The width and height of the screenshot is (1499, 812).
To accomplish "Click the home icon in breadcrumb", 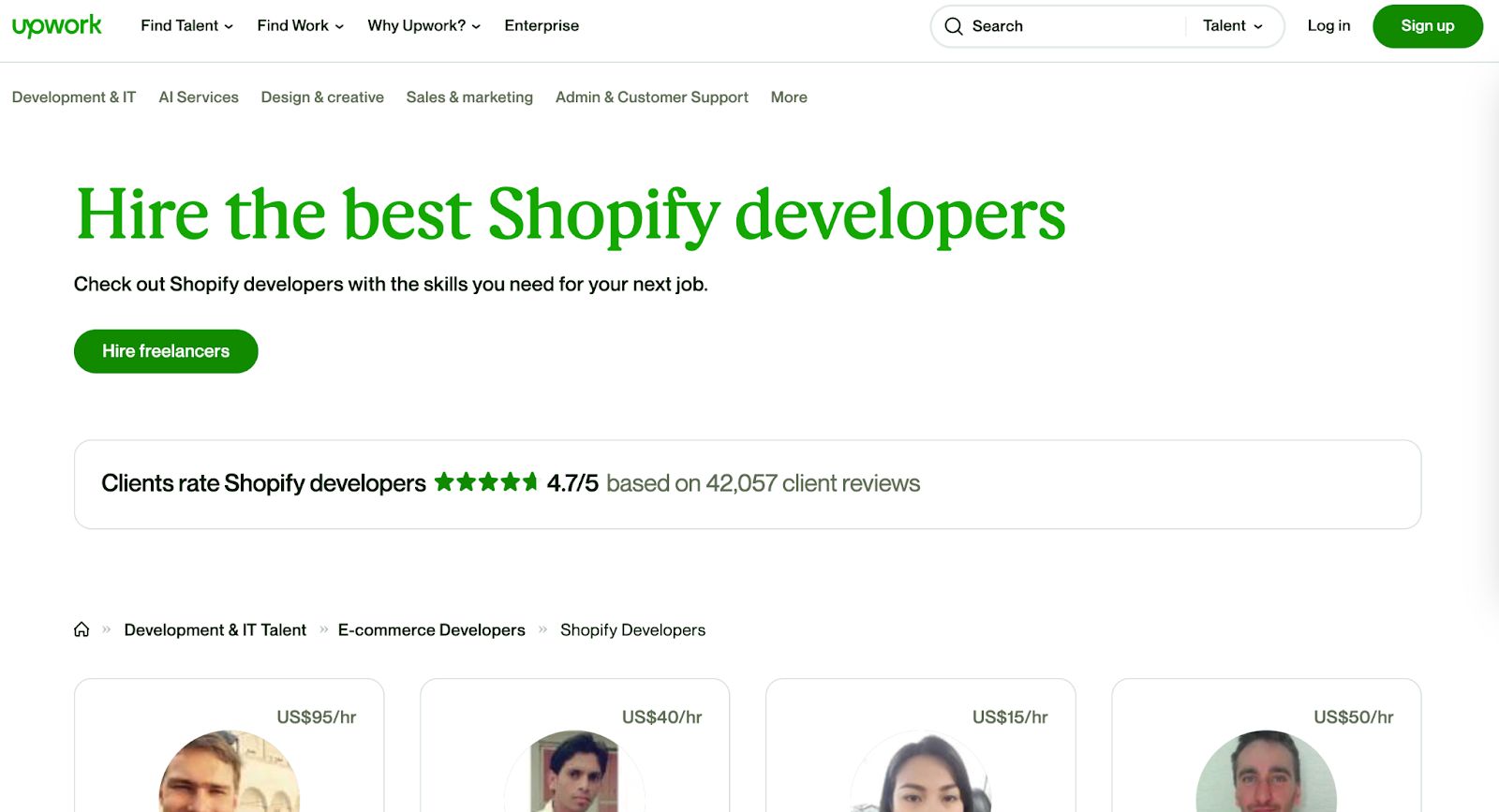I will (x=82, y=629).
